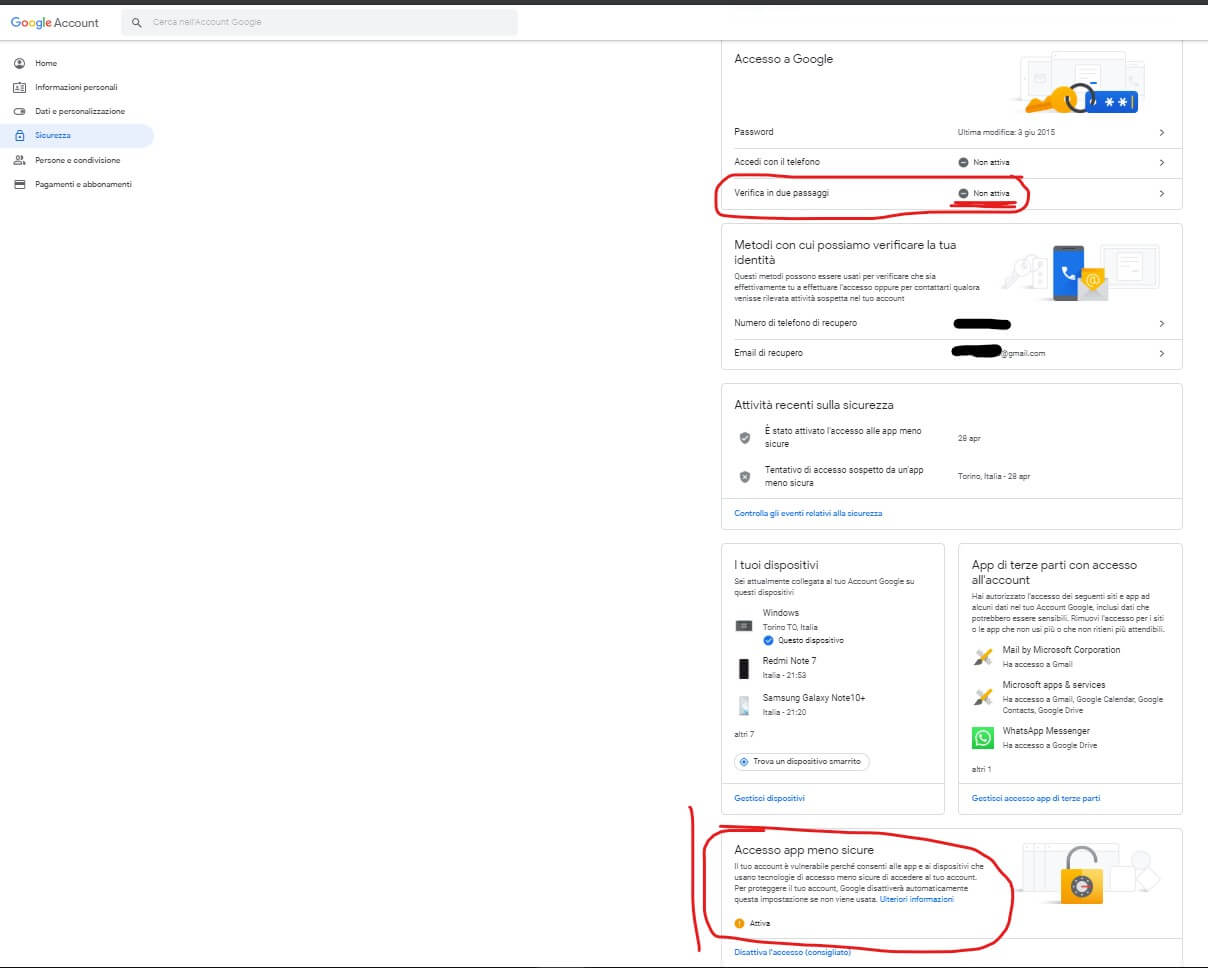The image size is (1208, 968).
Task: Open the Password row chevron
Action: click(1161, 132)
